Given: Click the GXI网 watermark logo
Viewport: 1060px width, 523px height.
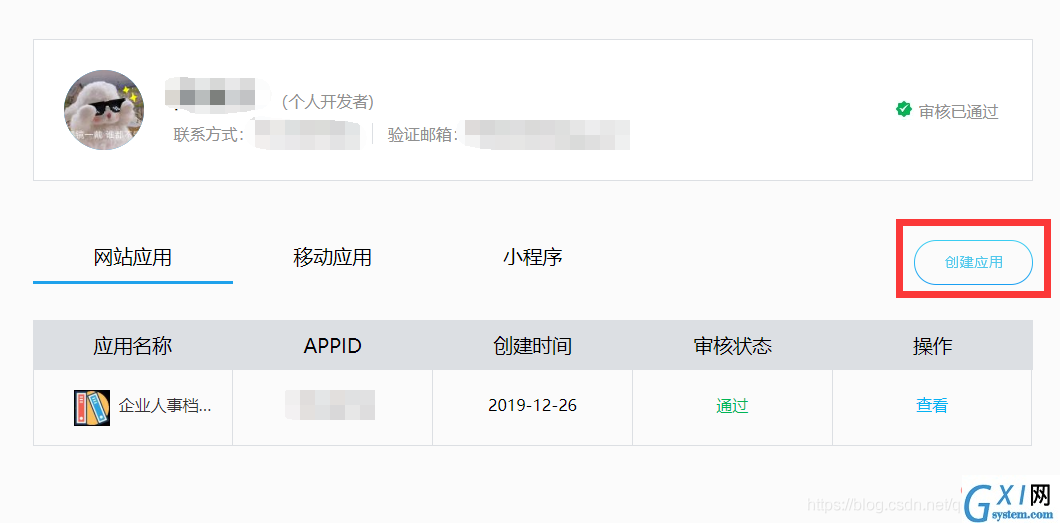Looking at the screenshot, I should (x=1009, y=501).
